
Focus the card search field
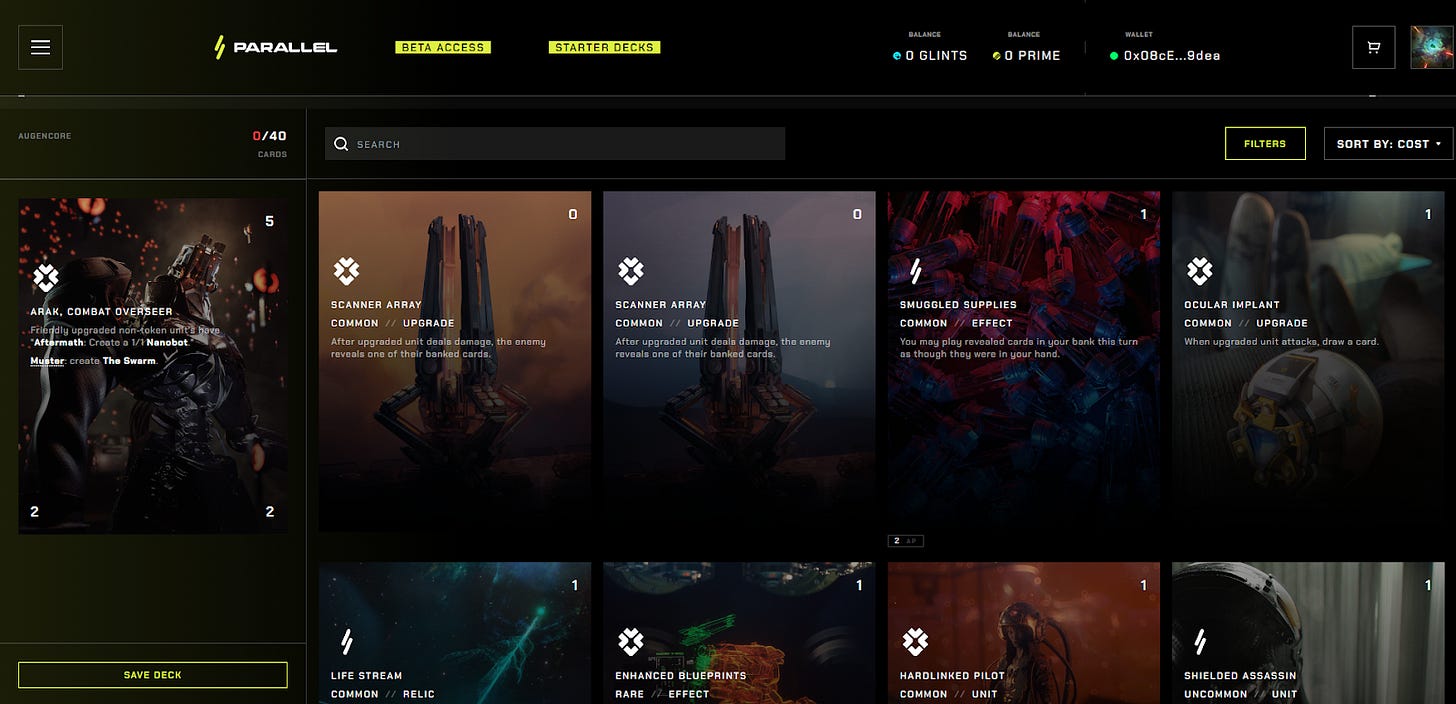click(x=555, y=144)
